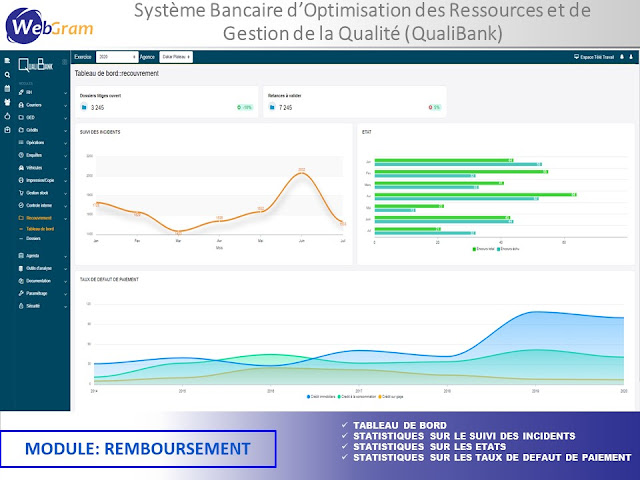Click the green indicator icon beside -10%

pyautogui.click(x=239, y=107)
